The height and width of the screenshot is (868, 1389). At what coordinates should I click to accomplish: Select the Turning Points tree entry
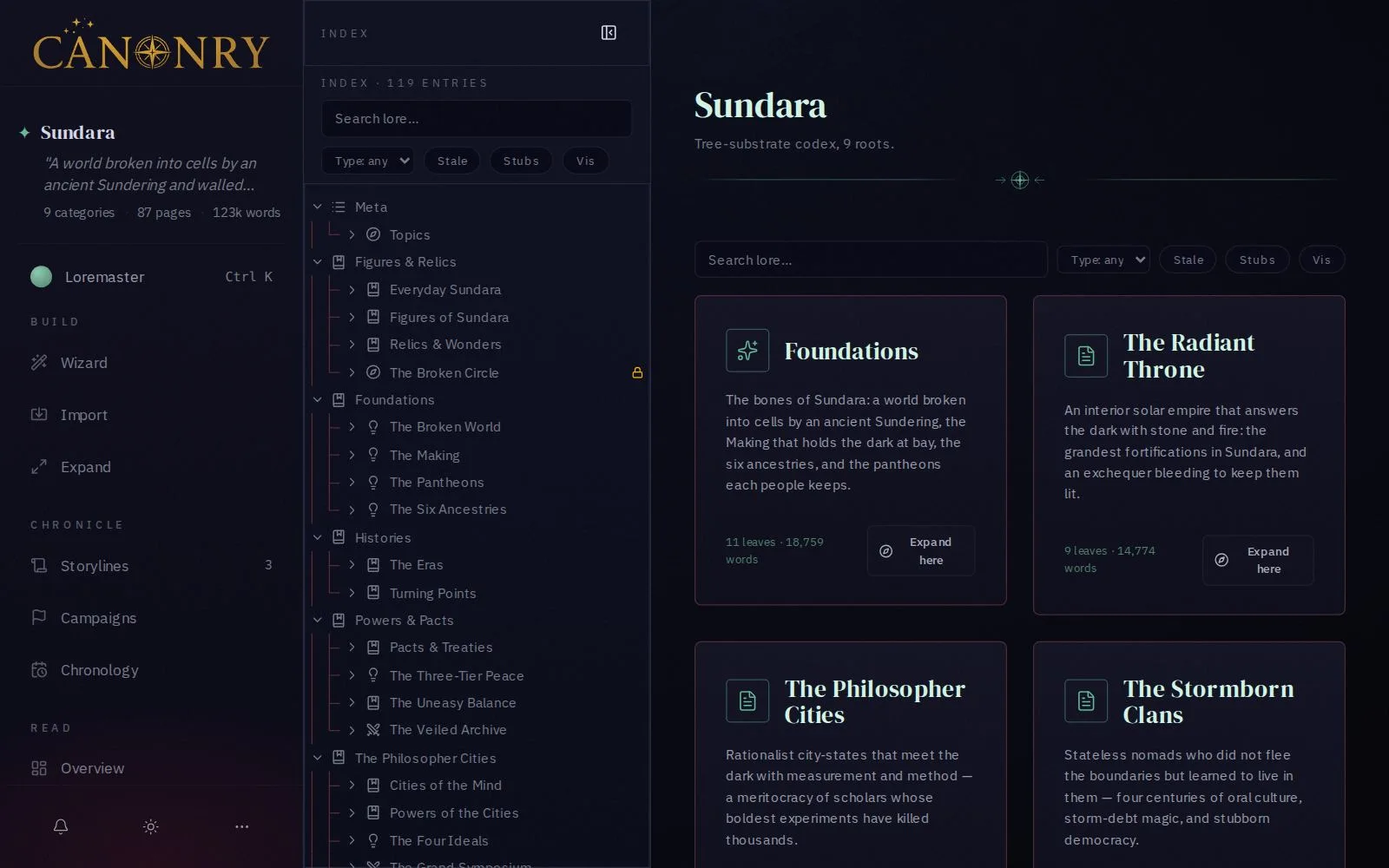(x=432, y=594)
